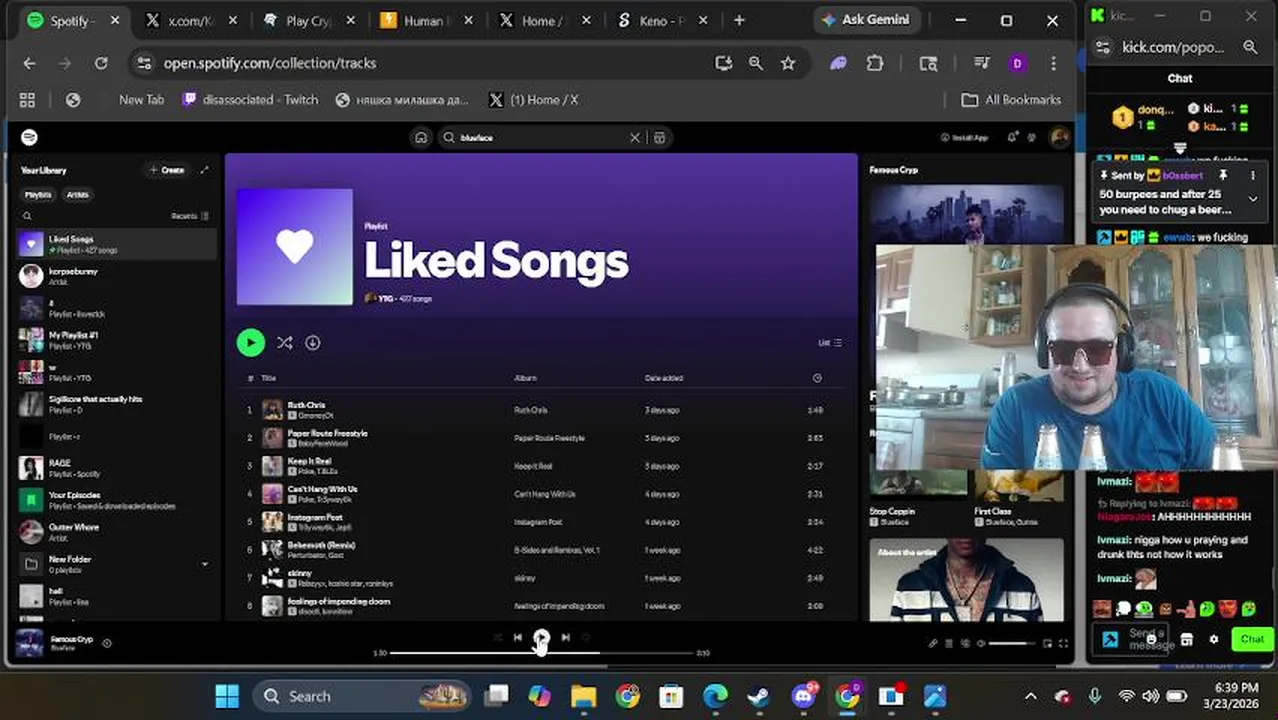Image resolution: width=1278 pixels, height=720 pixels.
Task: Expand pinned message chevron in Kick chat
Action: point(1253,199)
